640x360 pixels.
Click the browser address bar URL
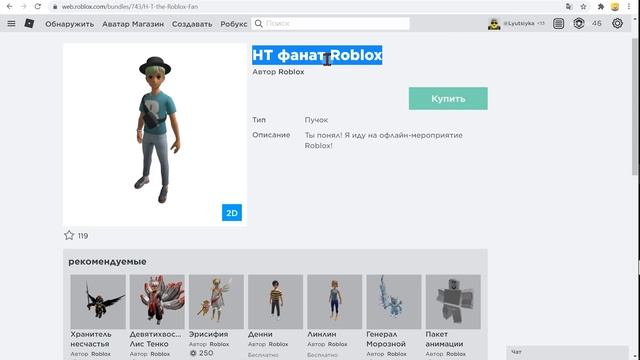[130, 7]
